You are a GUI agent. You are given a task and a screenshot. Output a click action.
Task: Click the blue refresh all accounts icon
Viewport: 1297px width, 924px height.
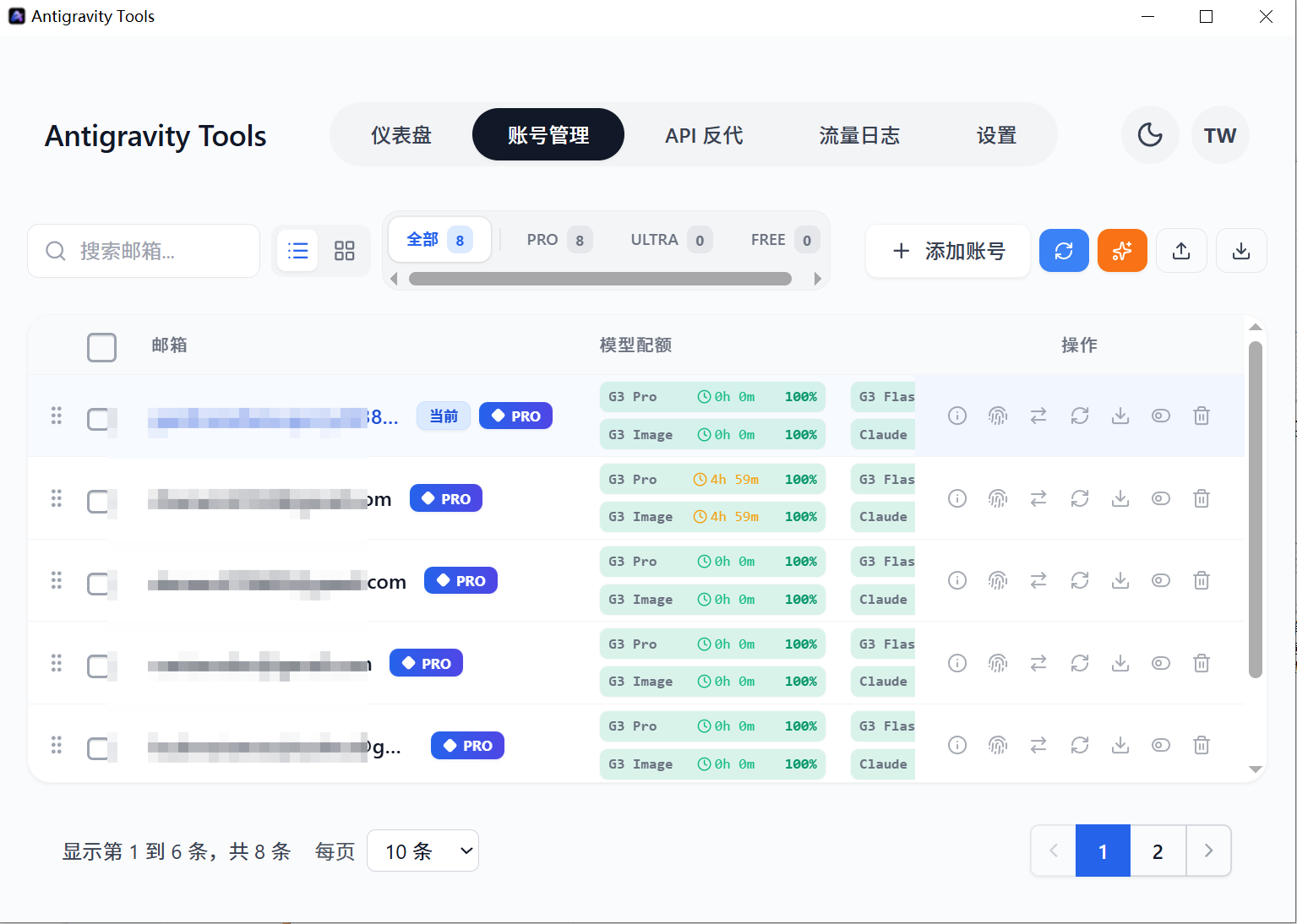point(1063,251)
